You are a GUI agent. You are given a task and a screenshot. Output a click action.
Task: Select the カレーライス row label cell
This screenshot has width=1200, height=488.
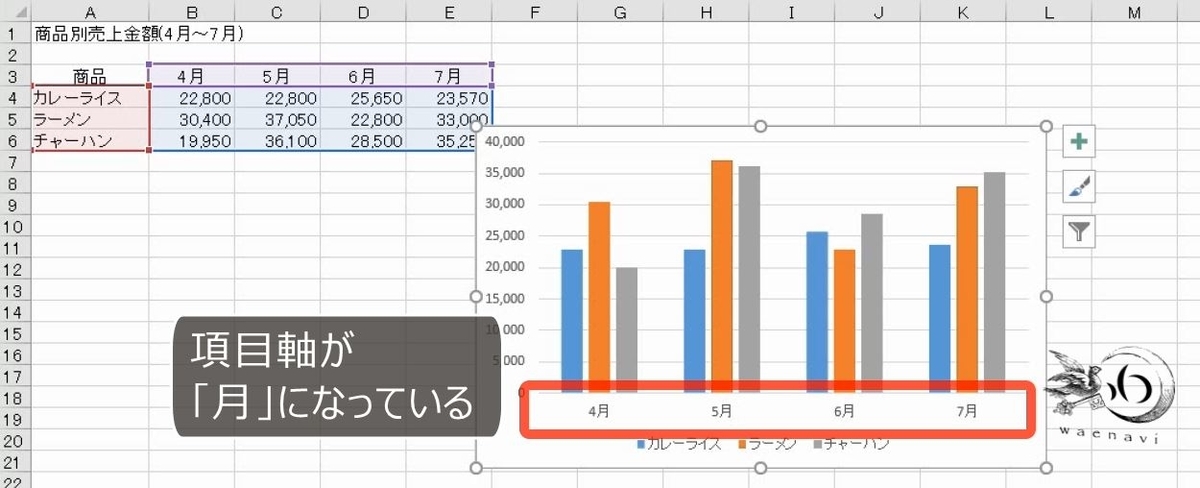tap(89, 98)
